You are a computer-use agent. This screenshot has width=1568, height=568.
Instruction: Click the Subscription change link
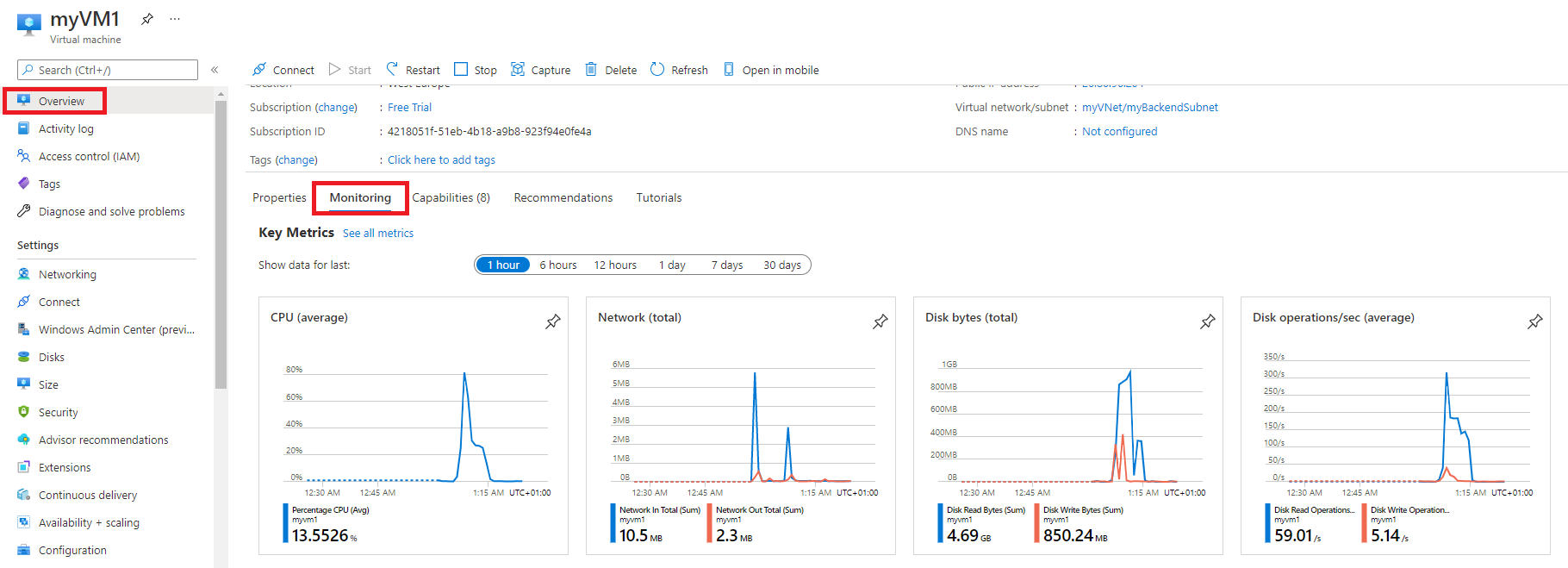[x=336, y=108]
